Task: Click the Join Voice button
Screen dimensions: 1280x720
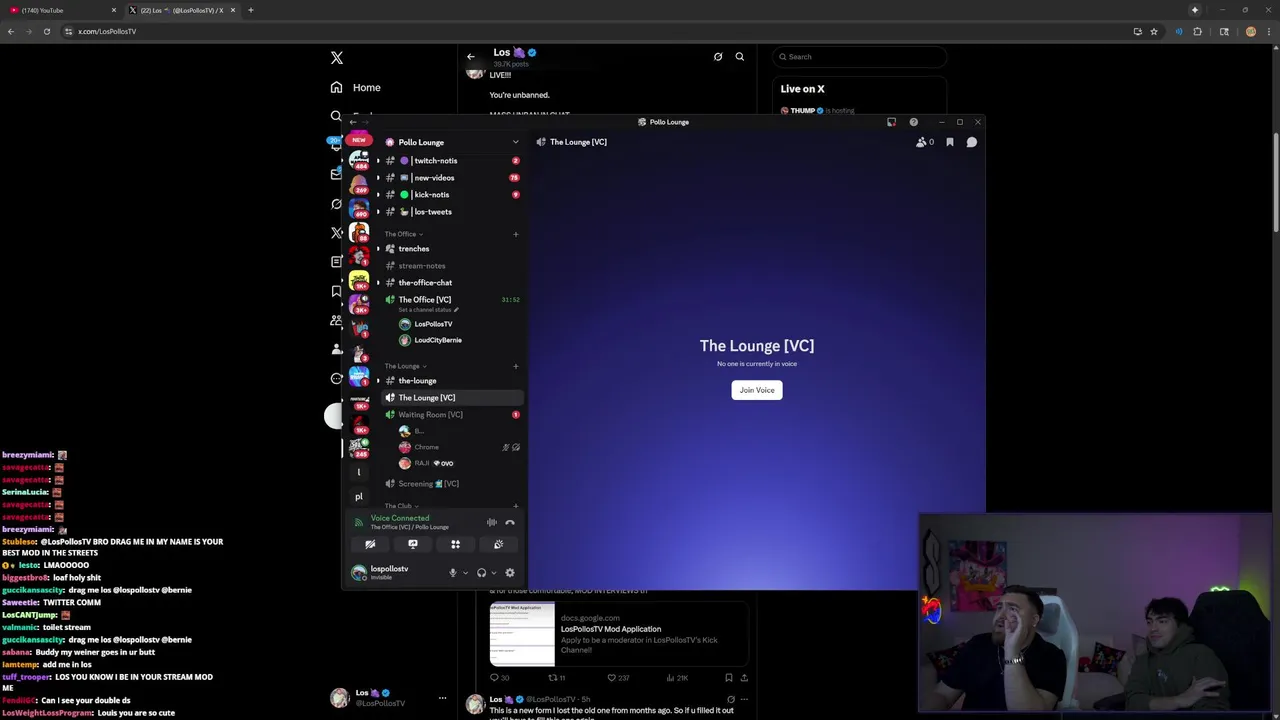Action: [757, 390]
